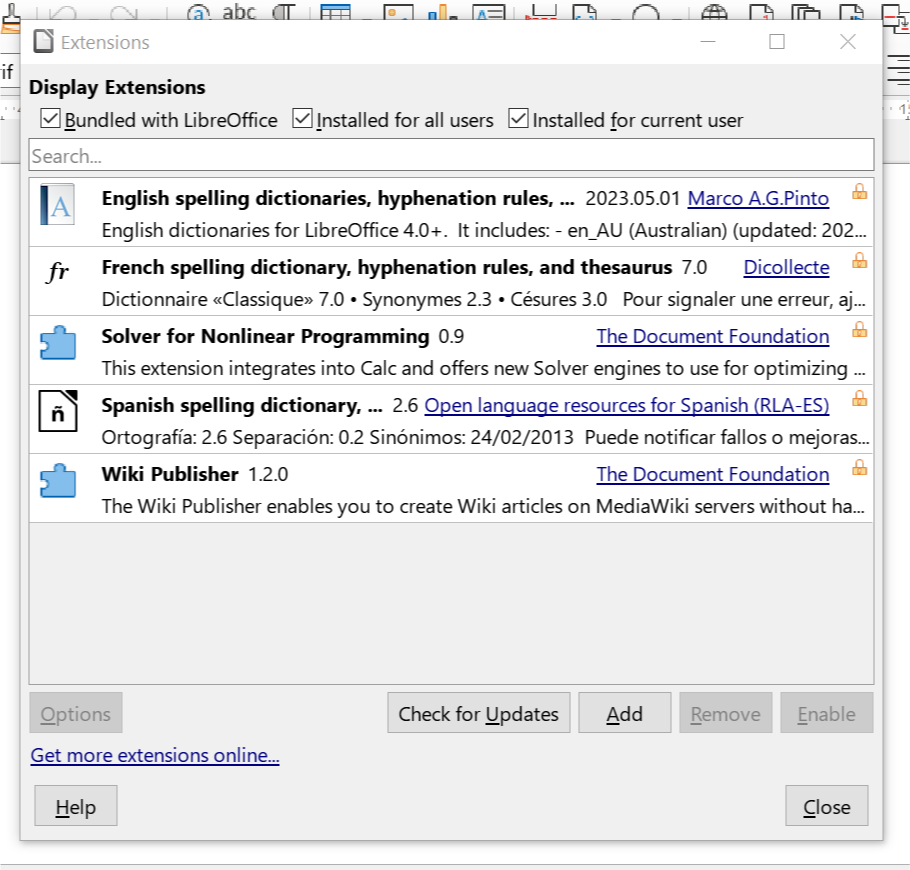Screen dimensions: 910x870
Task: Select the Wiki Publisher puzzle icon
Action: tap(57, 481)
